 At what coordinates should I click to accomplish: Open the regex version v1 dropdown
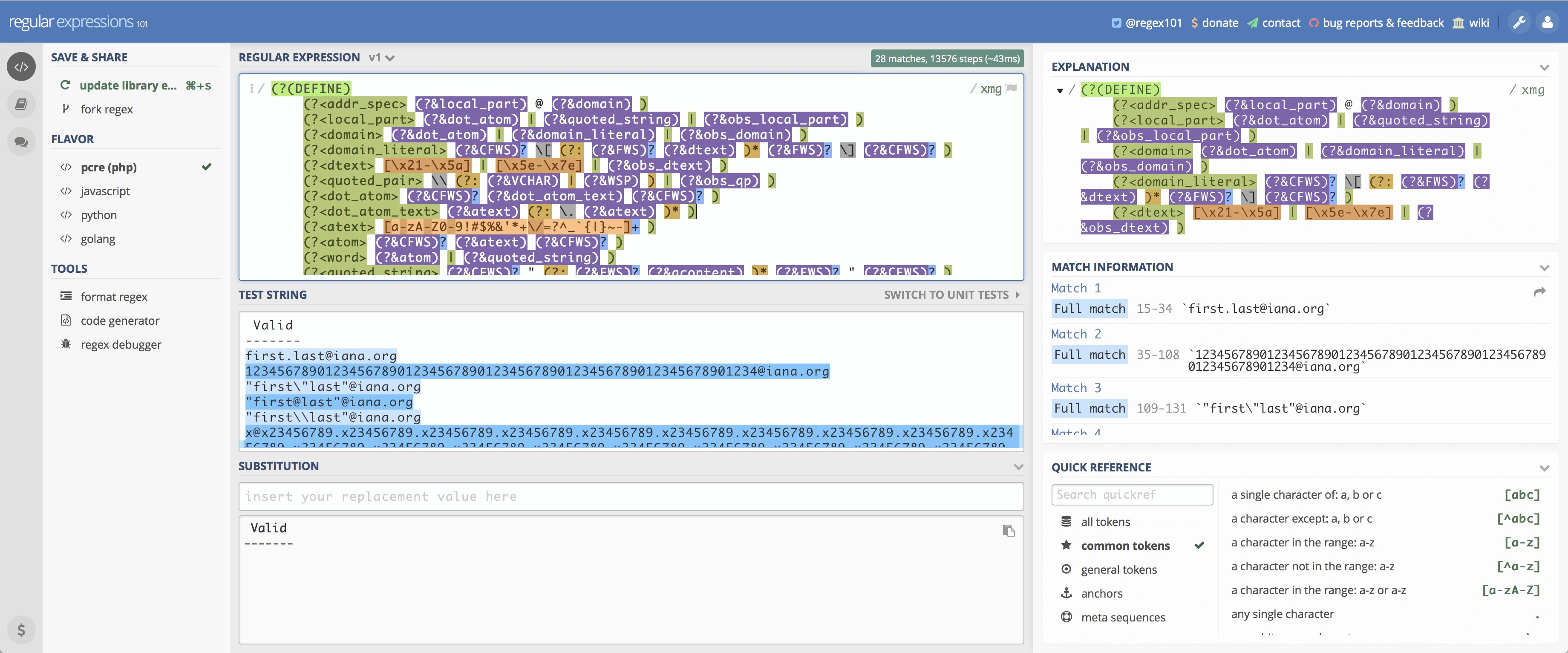click(x=382, y=58)
